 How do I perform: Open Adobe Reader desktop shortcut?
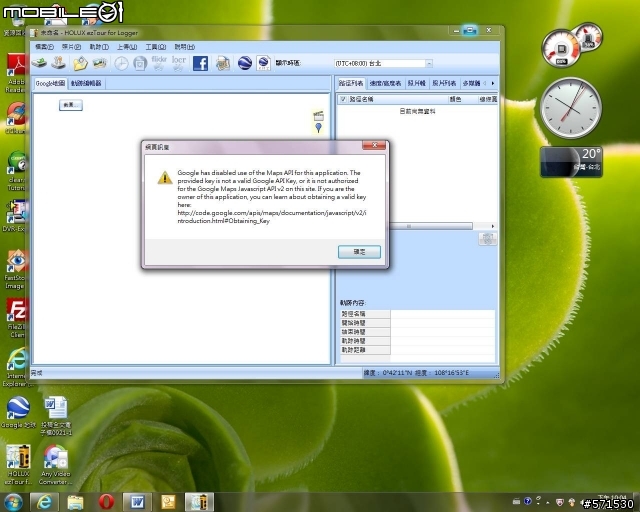(x=16, y=73)
